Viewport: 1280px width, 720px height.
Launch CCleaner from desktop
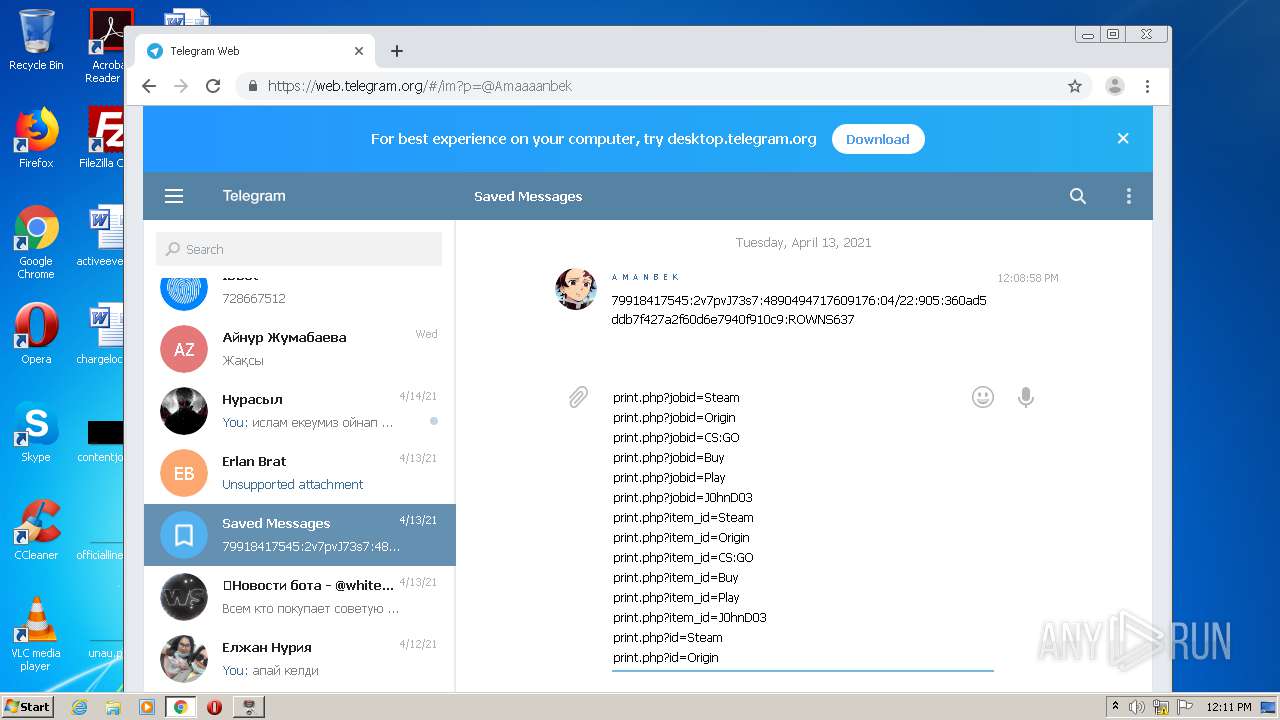[36, 530]
